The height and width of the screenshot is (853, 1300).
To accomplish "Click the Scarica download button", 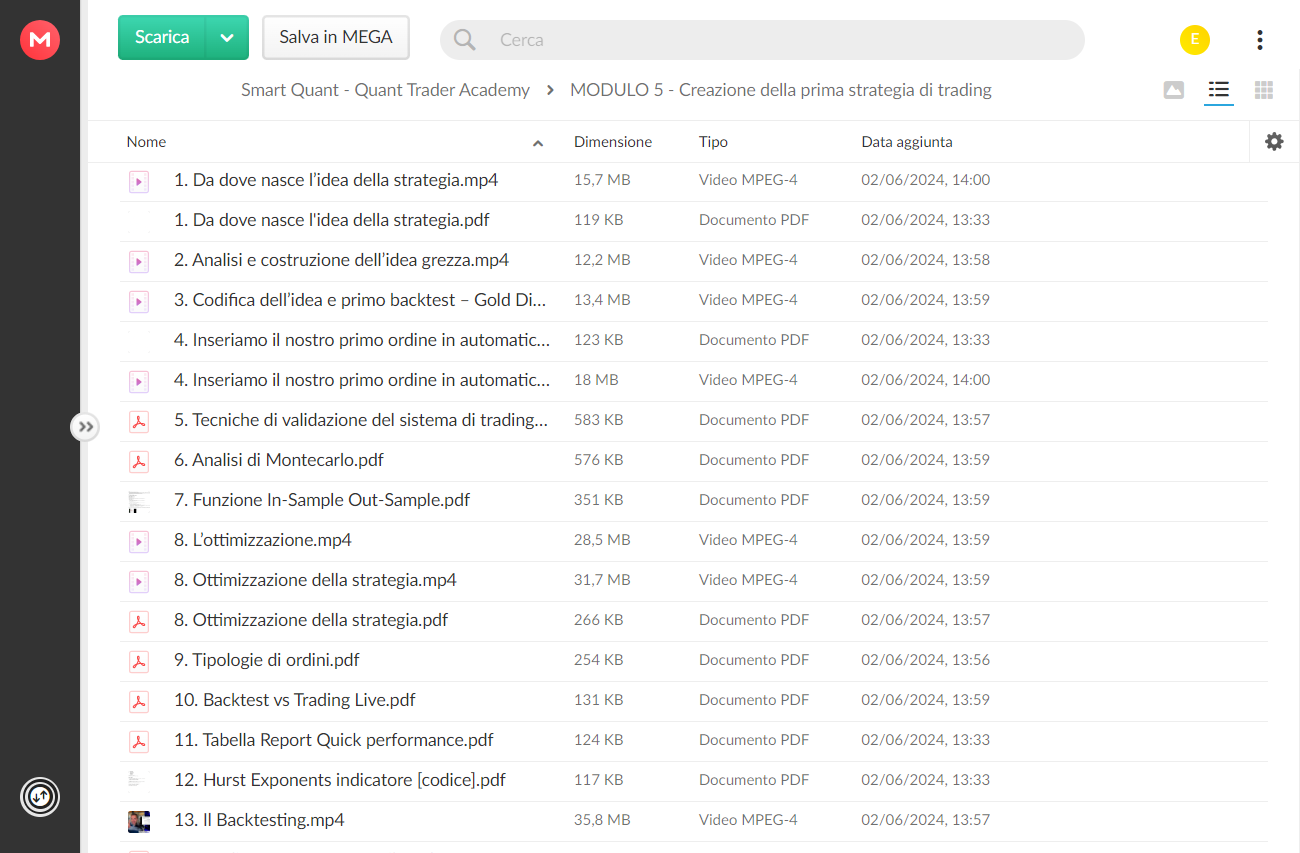I will [162, 38].
